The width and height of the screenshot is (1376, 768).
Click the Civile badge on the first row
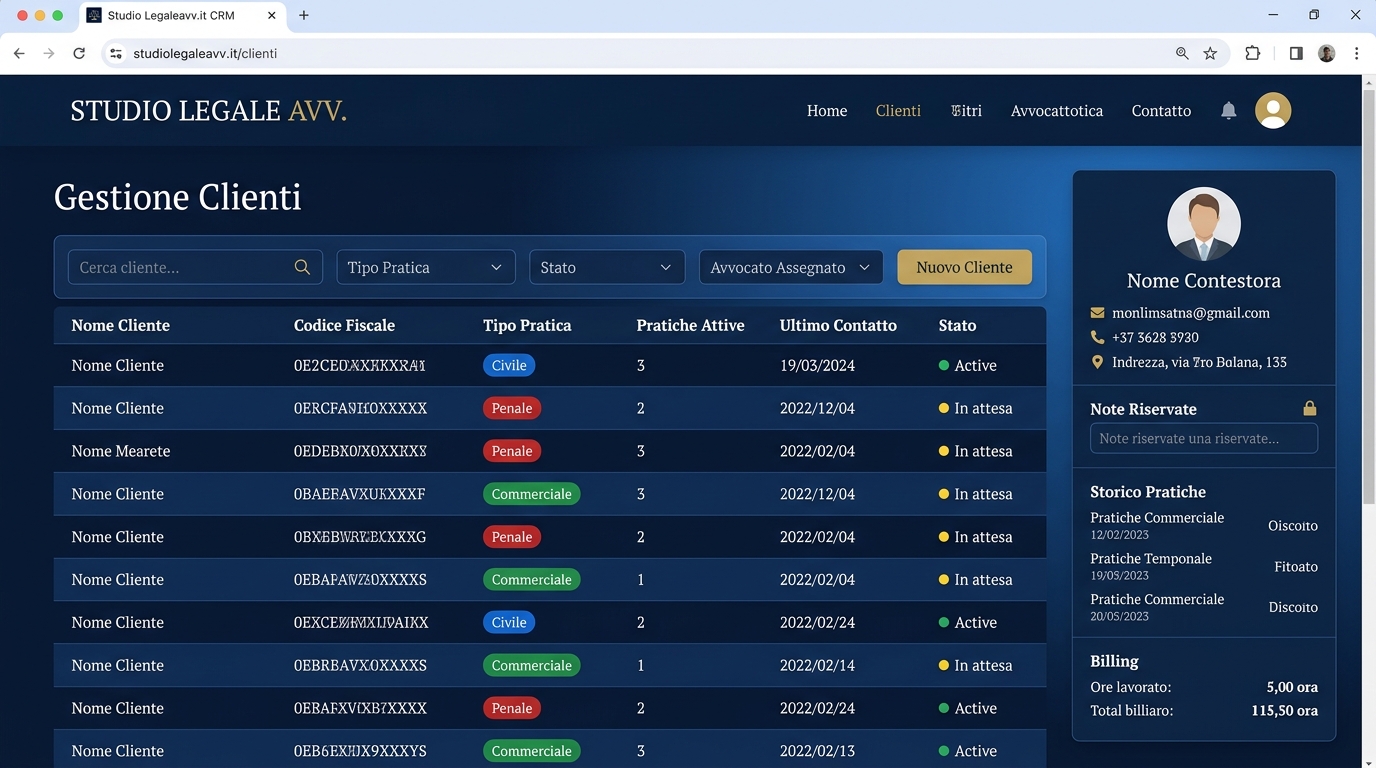[509, 365]
